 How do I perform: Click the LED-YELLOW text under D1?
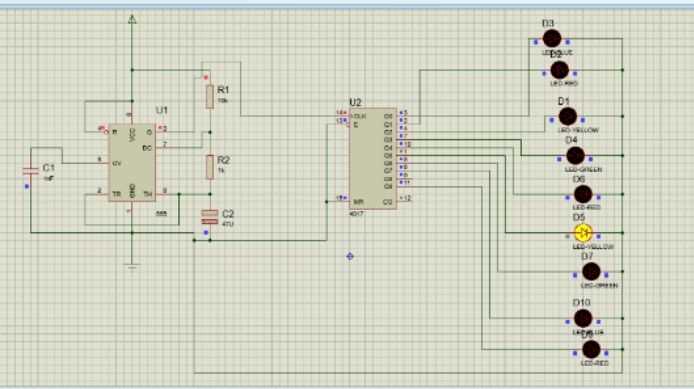coord(578,131)
